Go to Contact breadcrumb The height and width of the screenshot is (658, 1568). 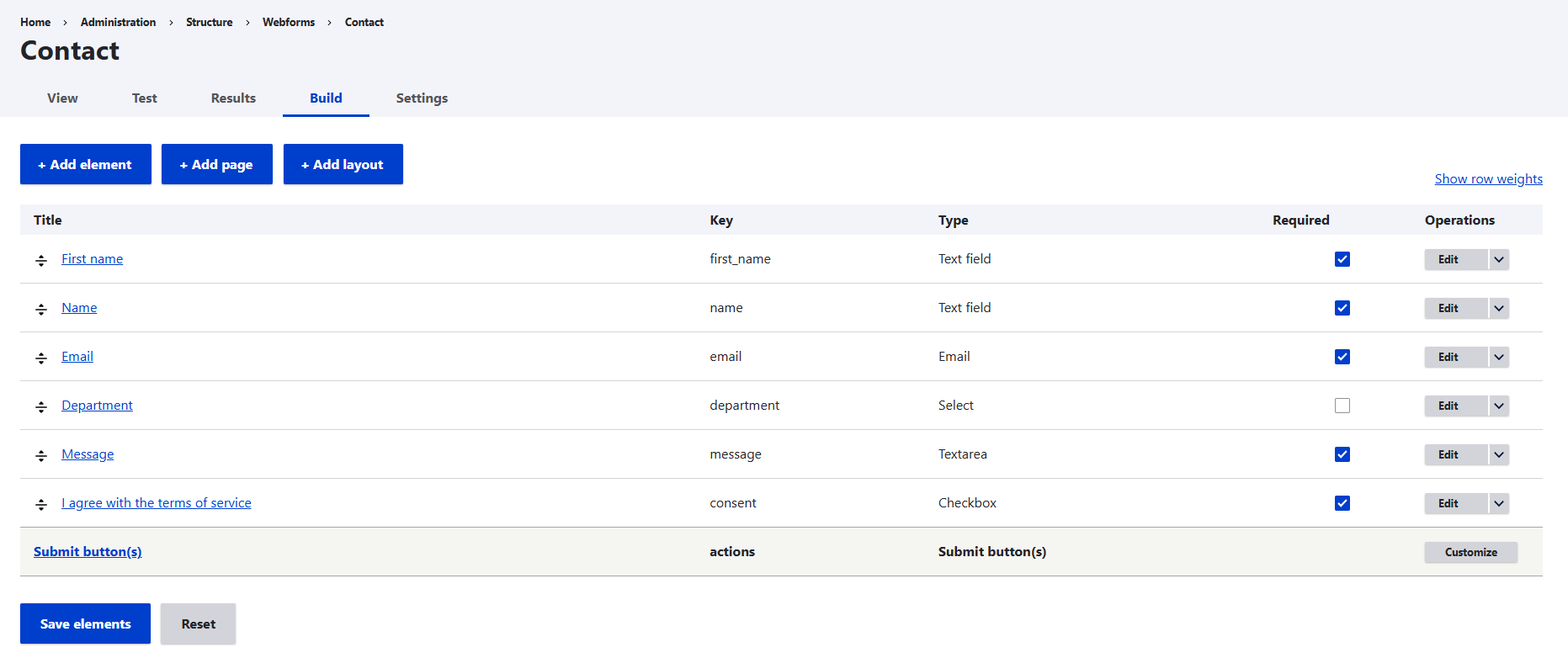(x=364, y=22)
